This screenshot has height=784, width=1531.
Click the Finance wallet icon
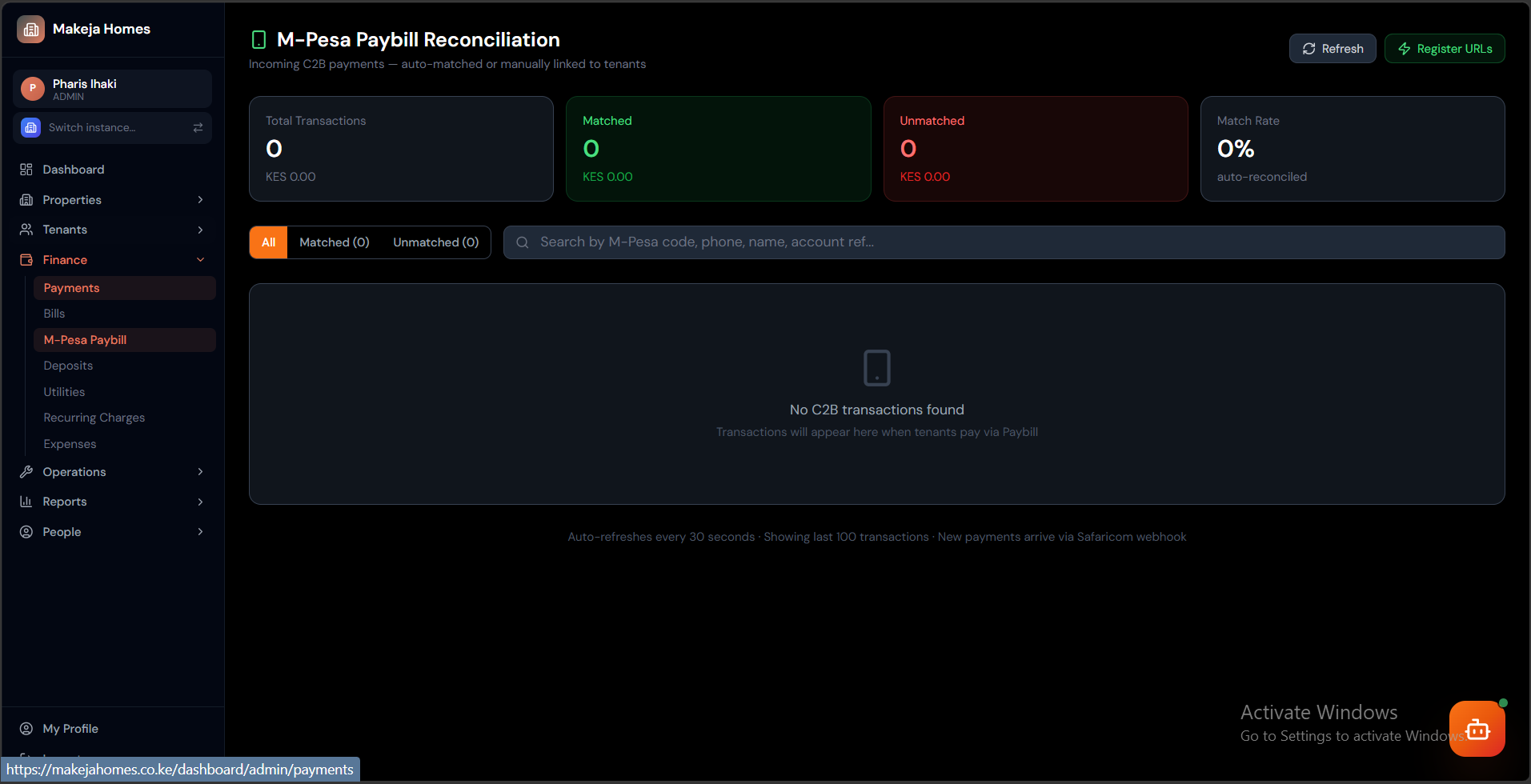[26, 260]
